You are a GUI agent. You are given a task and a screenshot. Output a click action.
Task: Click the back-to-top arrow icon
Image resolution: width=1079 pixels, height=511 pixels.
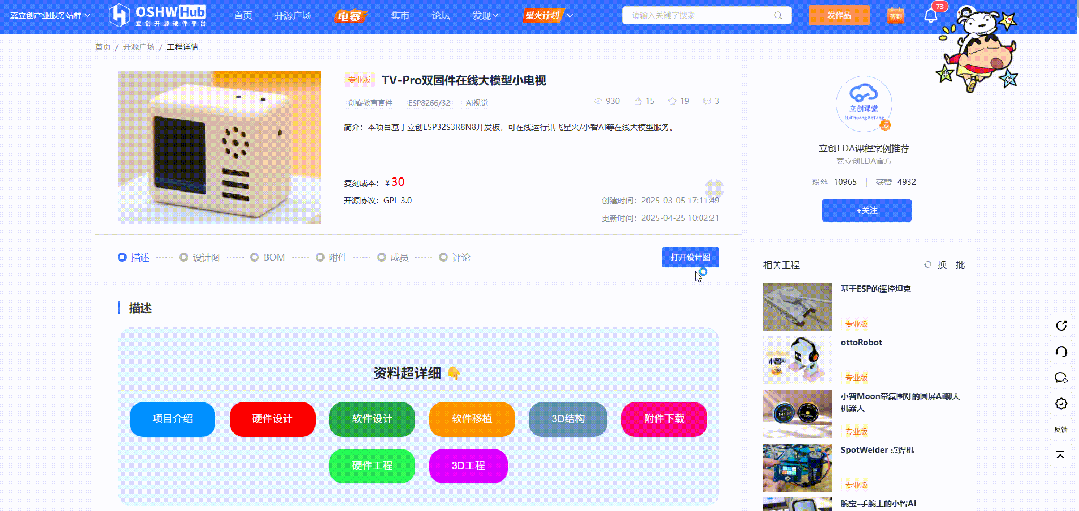(1060, 455)
